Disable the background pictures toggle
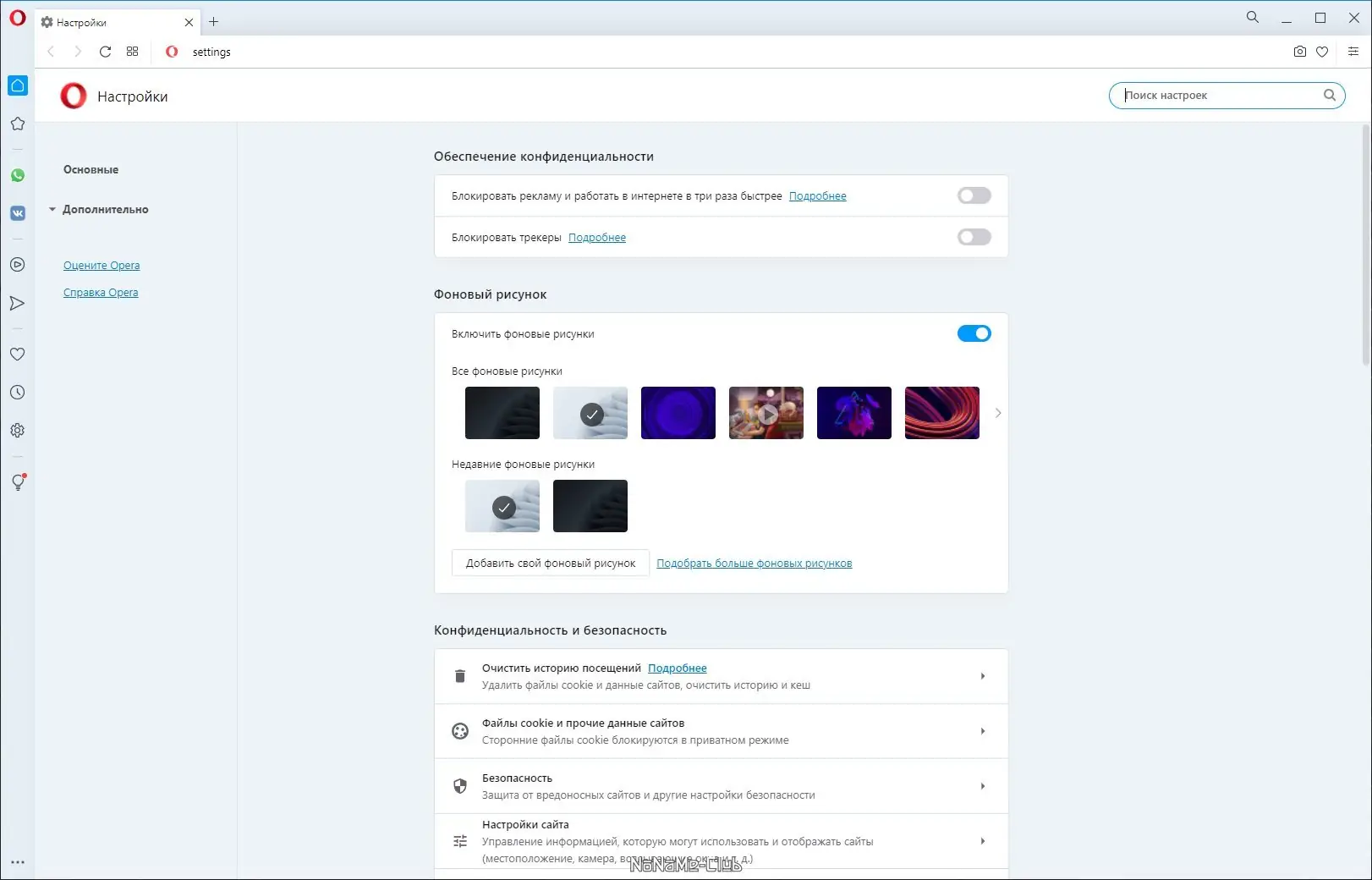 point(974,333)
